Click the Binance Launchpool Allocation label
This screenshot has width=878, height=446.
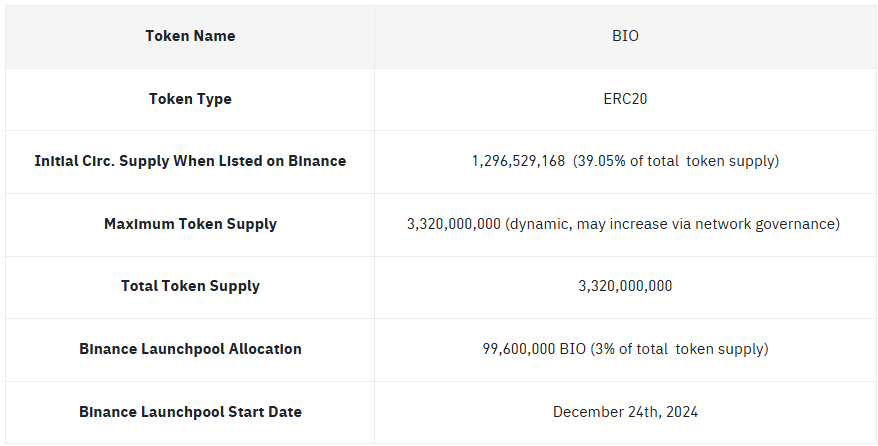[x=190, y=349]
